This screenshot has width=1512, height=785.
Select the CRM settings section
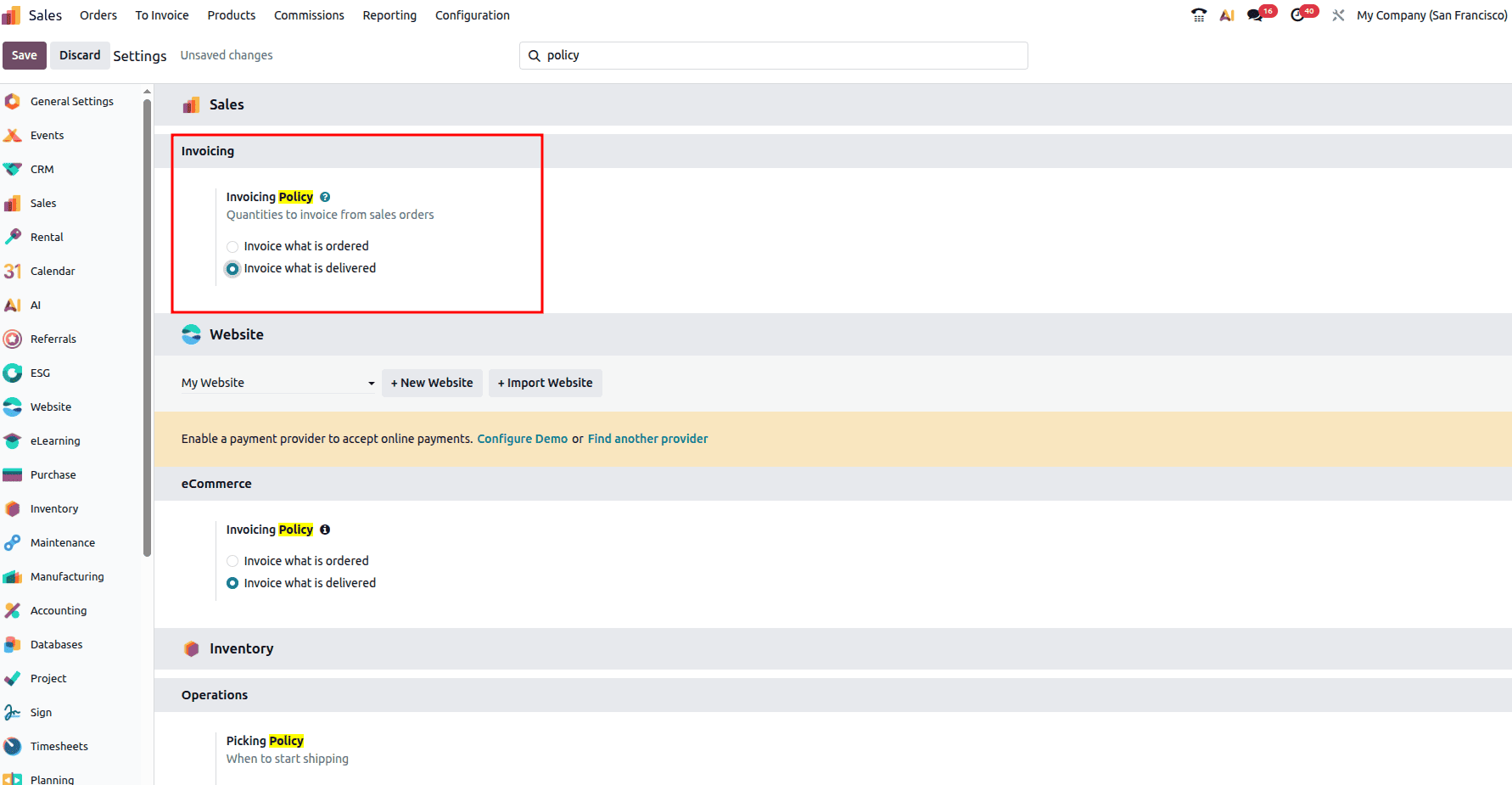click(x=41, y=169)
